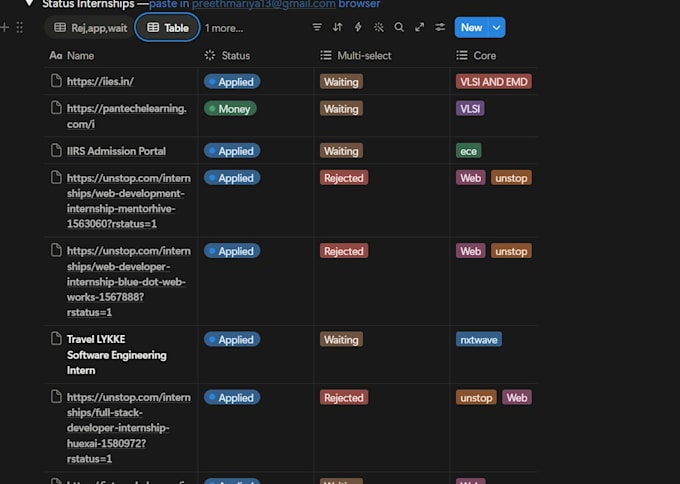Screen dimensions: 680x484
Task: Click page icon of blue-dot-web-works row
Action: (56, 250)
